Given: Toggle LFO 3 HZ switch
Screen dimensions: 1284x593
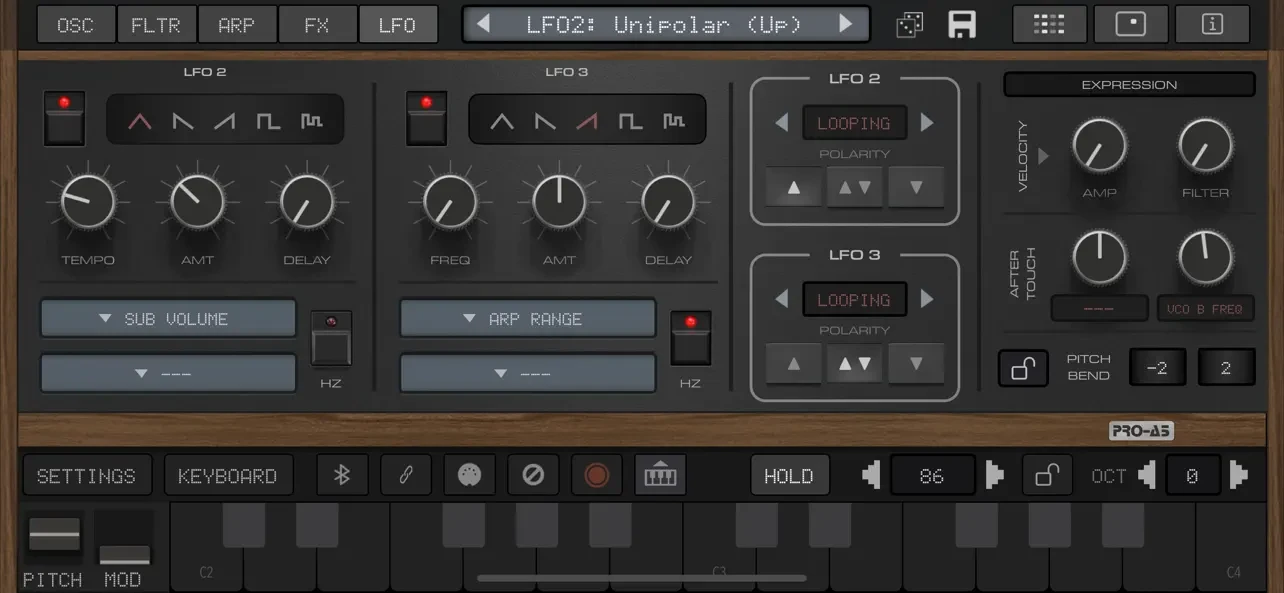Looking at the screenshot, I should click(x=691, y=338).
